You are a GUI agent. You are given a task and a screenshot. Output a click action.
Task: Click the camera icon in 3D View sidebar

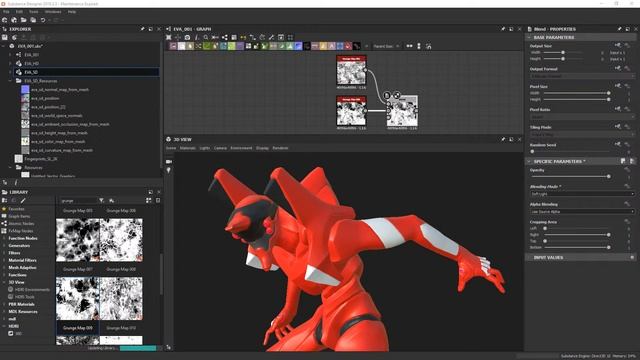pyautogui.click(x=169, y=162)
